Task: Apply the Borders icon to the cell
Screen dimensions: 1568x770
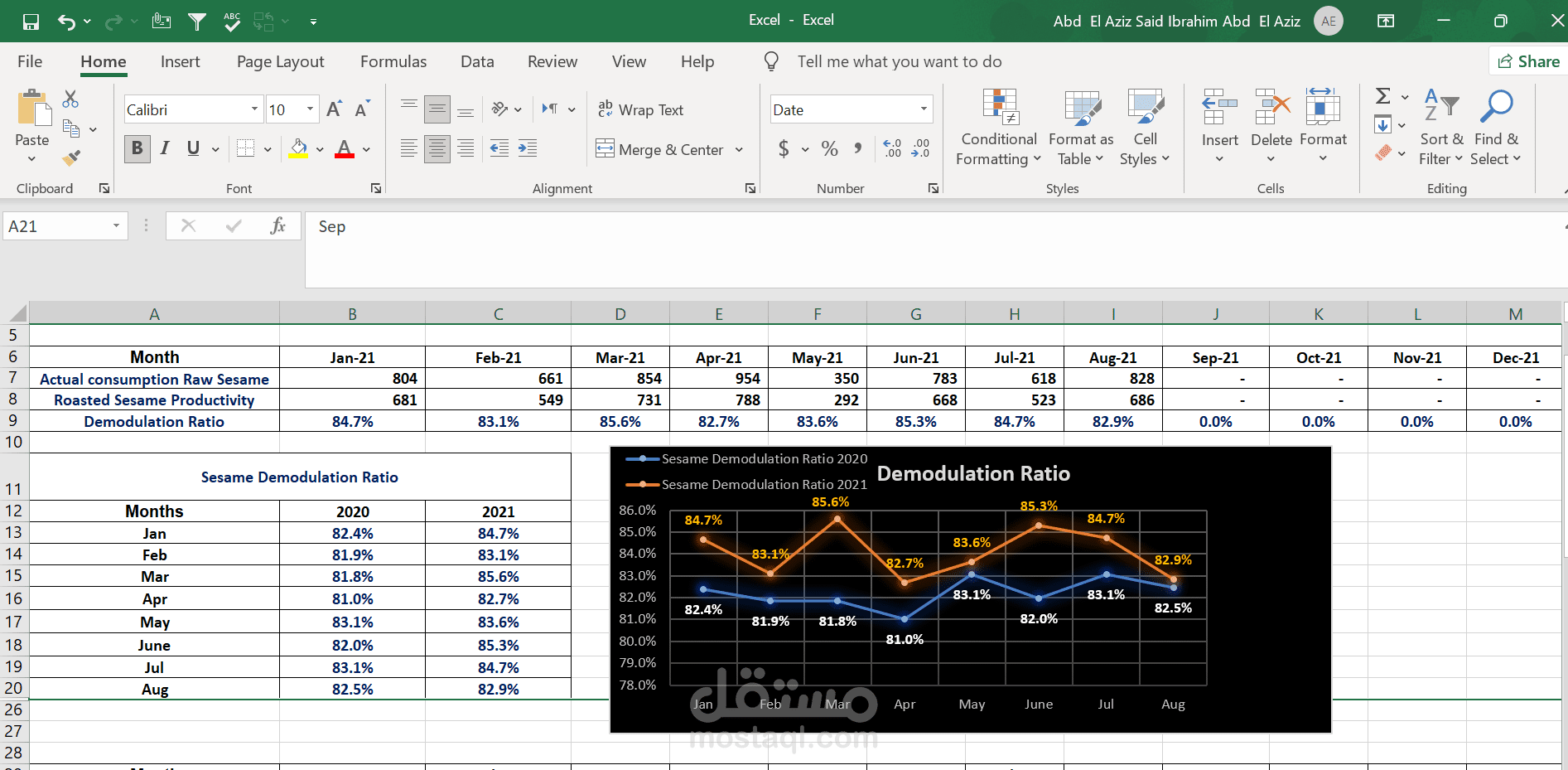Action: point(245,148)
